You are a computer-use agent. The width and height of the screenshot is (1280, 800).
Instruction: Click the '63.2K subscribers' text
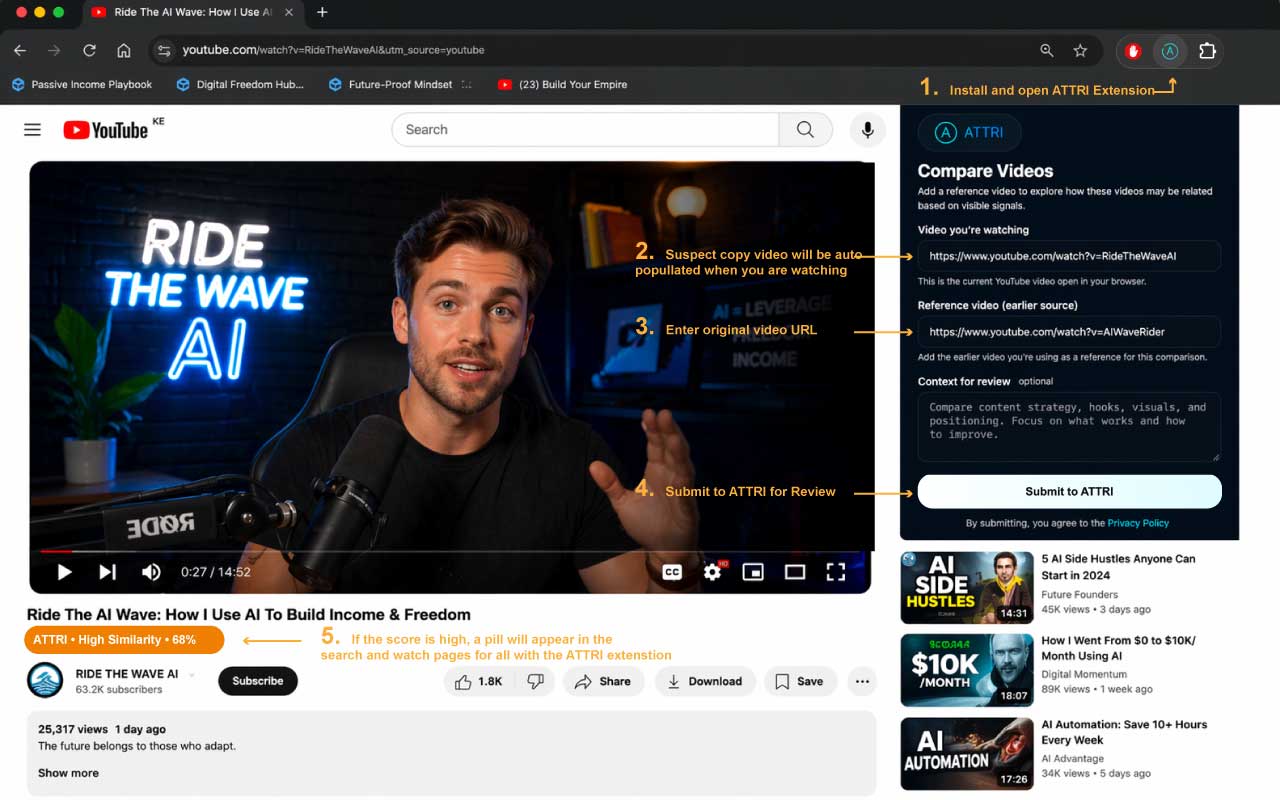tap(119, 690)
